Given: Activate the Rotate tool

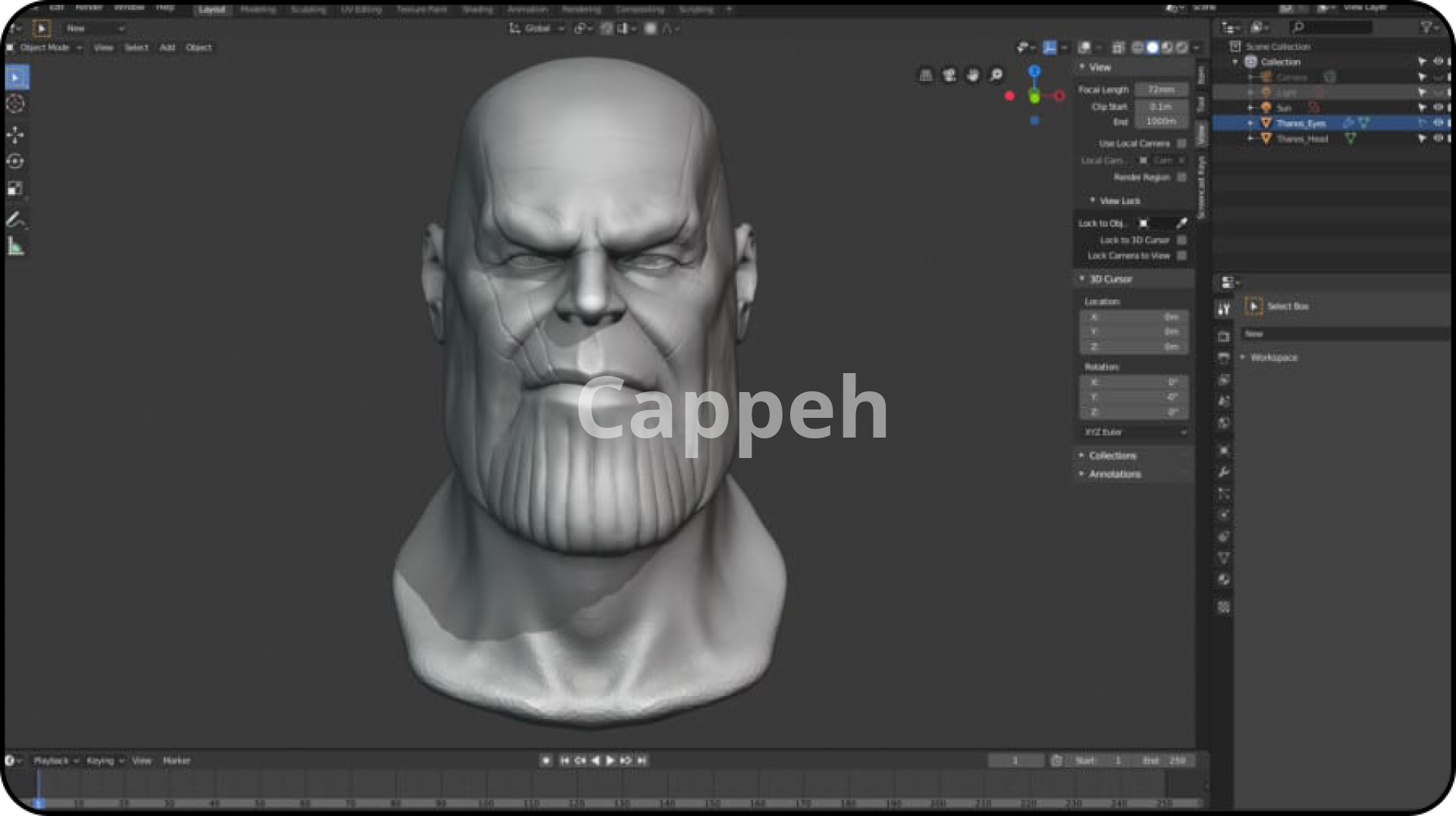Looking at the screenshot, I should (x=15, y=162).
